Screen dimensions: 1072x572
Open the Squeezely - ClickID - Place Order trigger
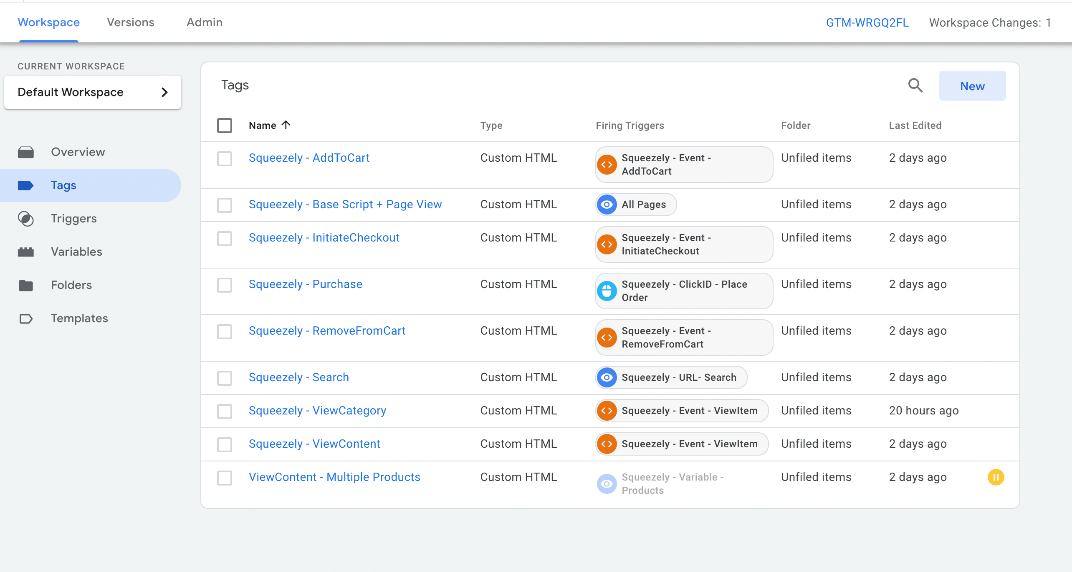coord(684,291)
